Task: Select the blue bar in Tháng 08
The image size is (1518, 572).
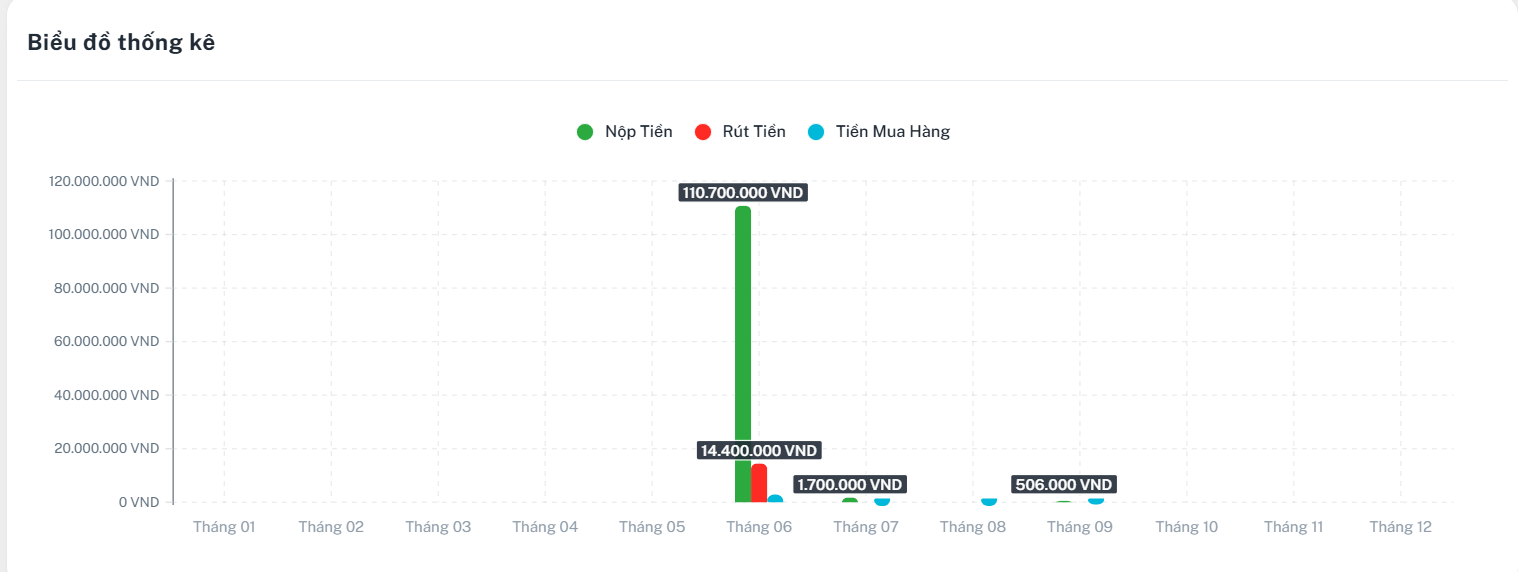Action: click(989, 500)
